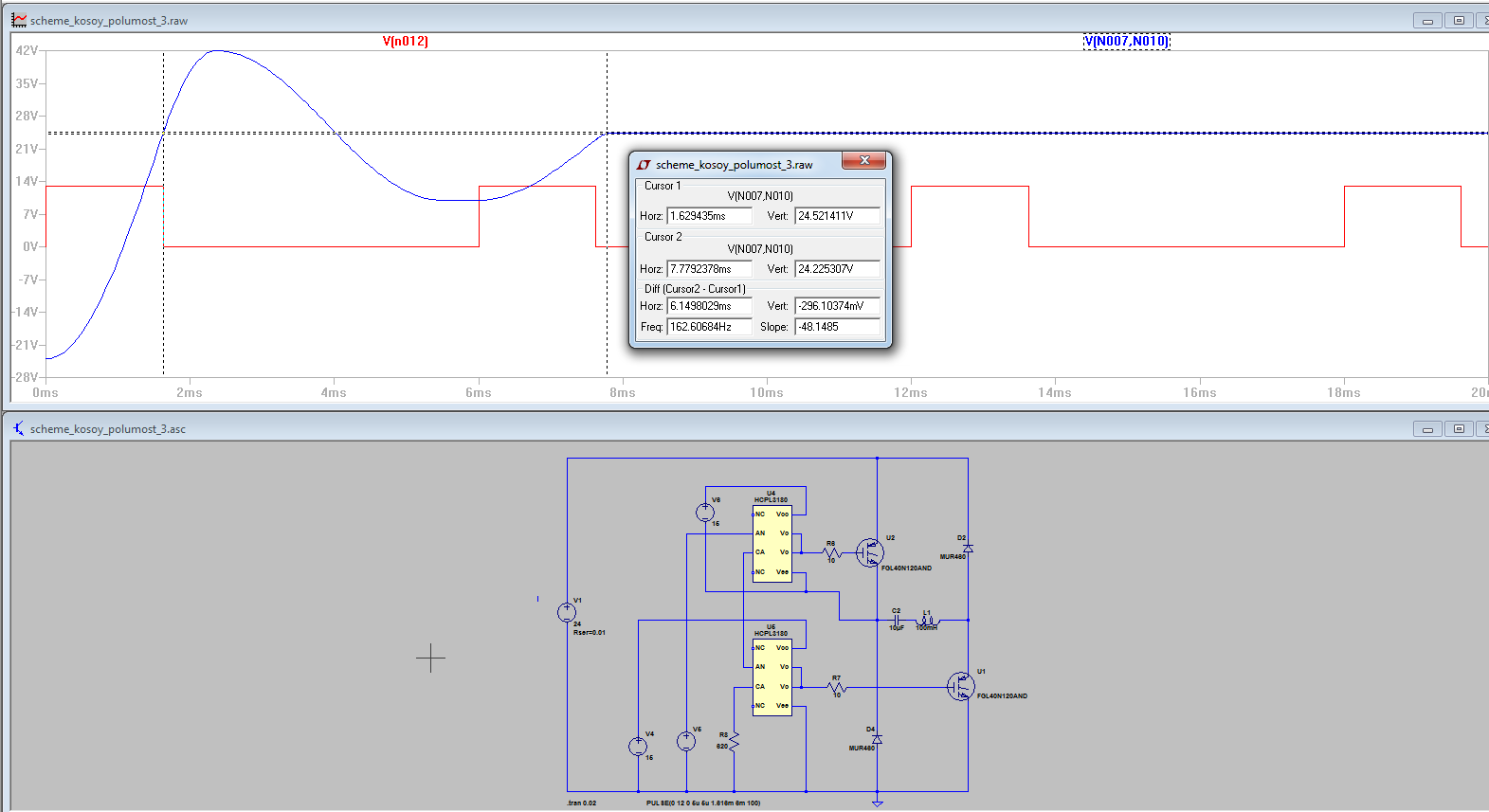This screenshot has width=1489, height=812.
Task: Click the U1 IGBT transistor symbol
Action: [x=961, y=686]
